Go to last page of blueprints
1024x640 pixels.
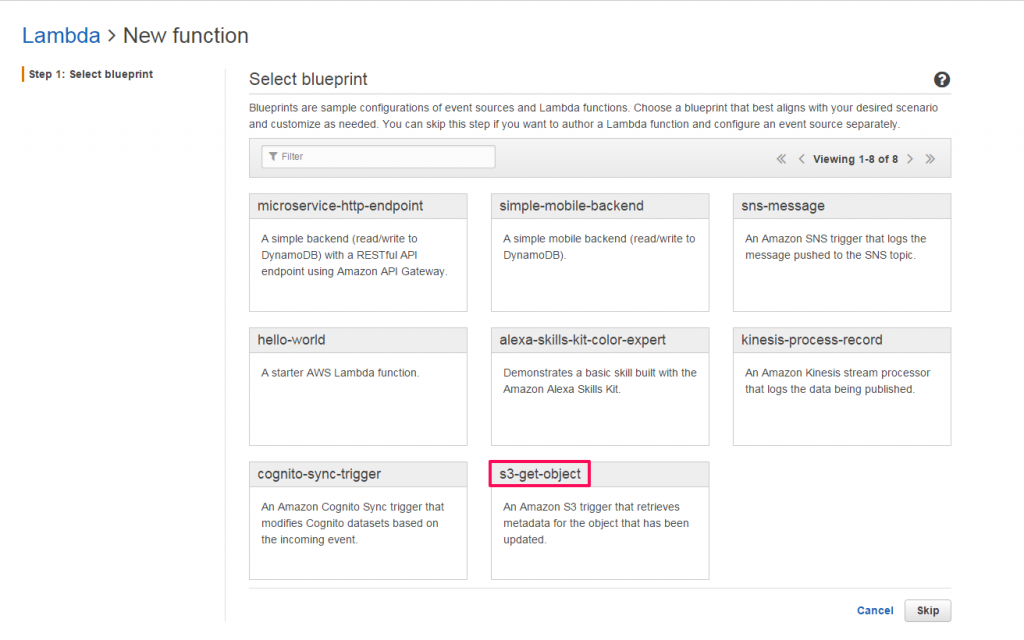tap(930, 159)
